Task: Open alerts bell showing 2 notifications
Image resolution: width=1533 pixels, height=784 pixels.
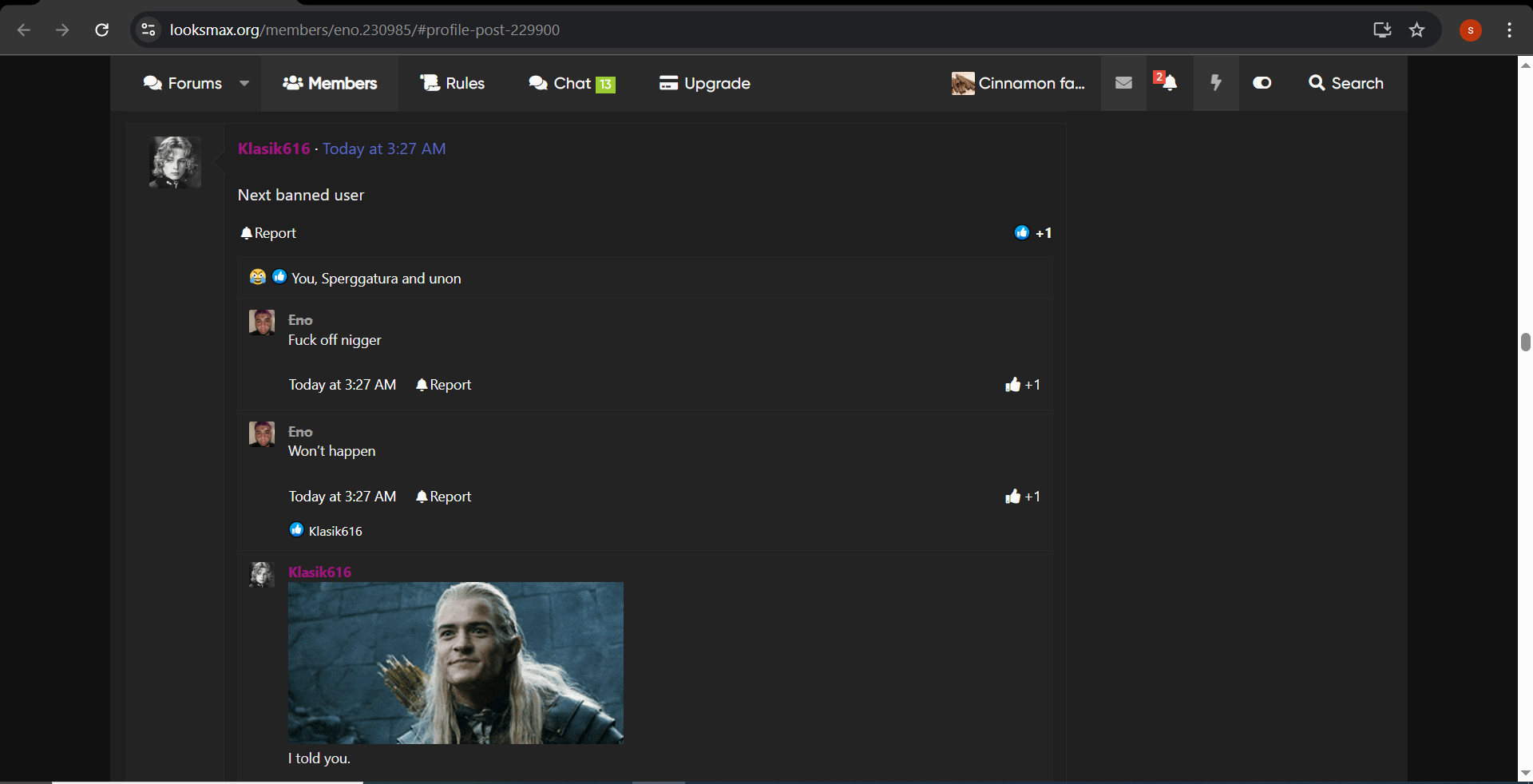Action: point(1168,84)
